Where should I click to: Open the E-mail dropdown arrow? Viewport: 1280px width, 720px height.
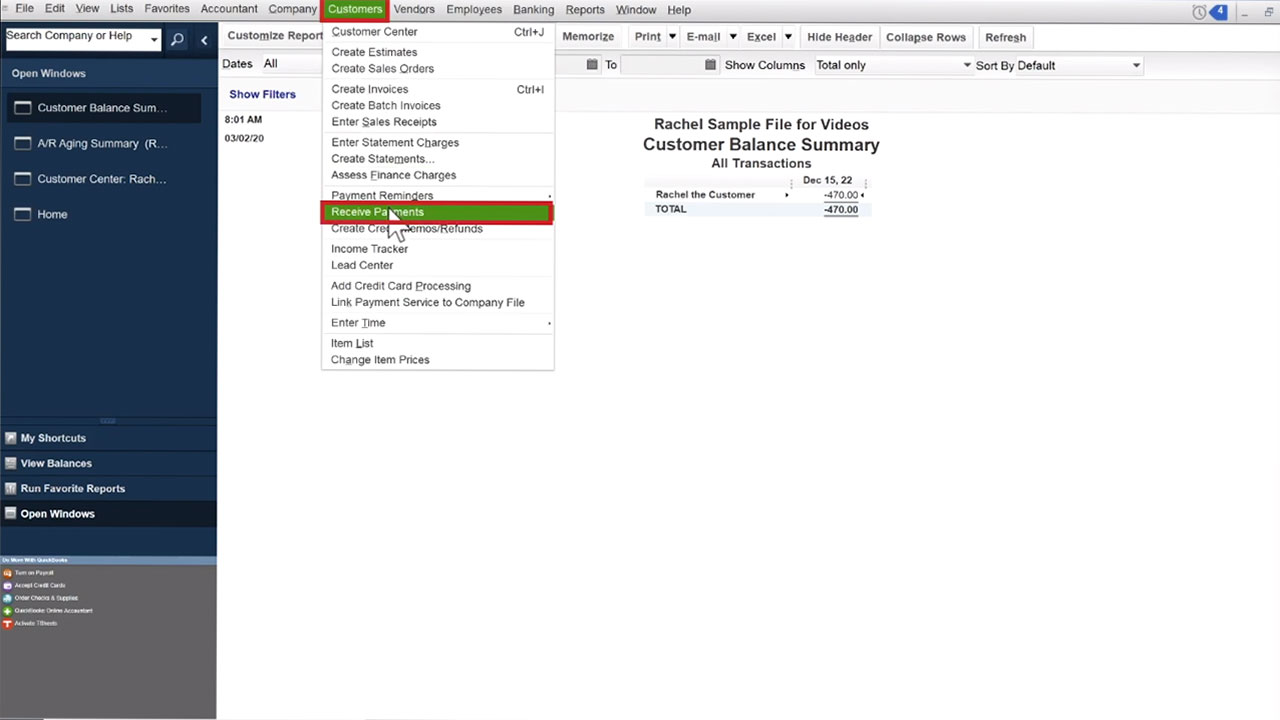pos(733,37)
